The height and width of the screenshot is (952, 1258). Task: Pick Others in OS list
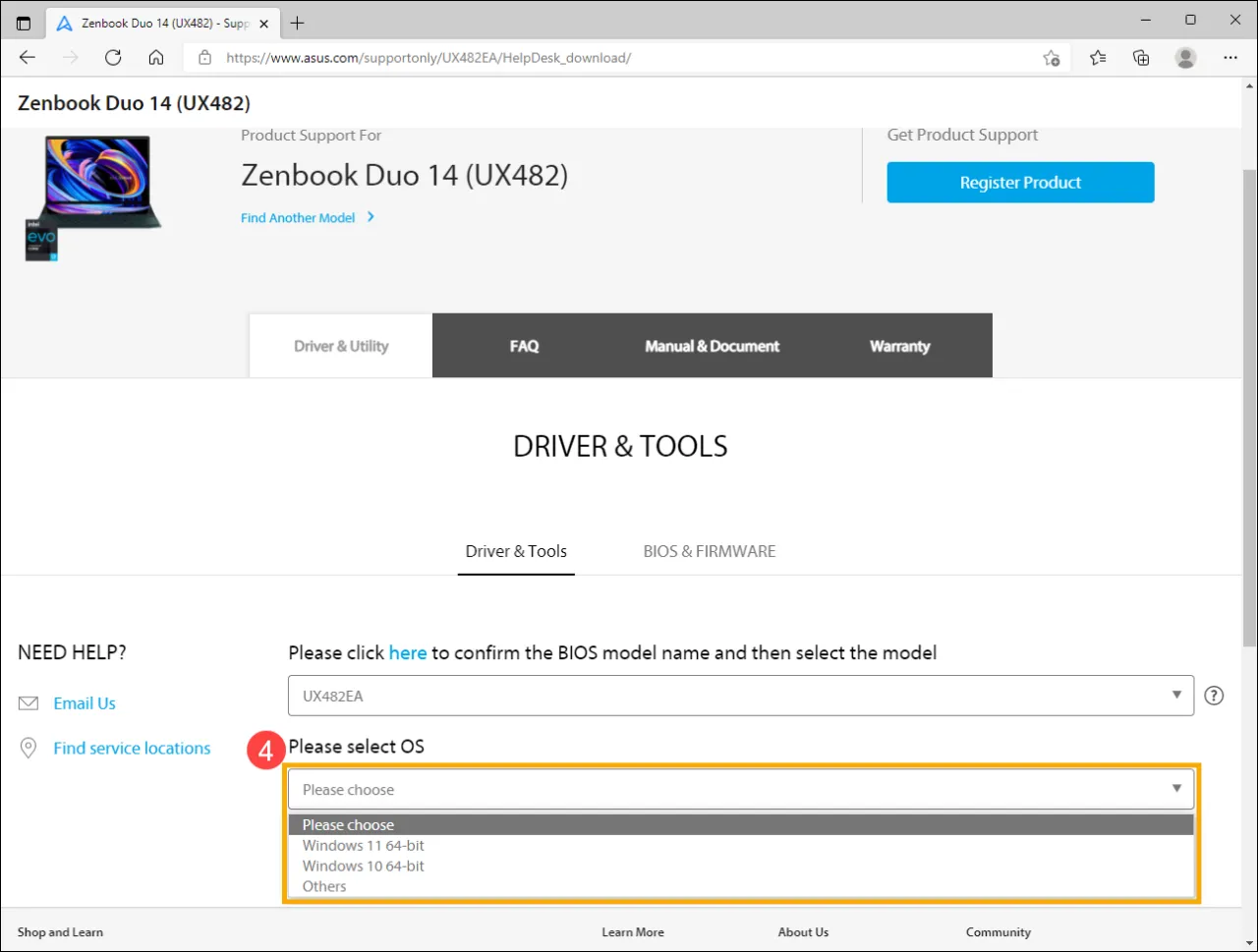click(x=324, y=887)
